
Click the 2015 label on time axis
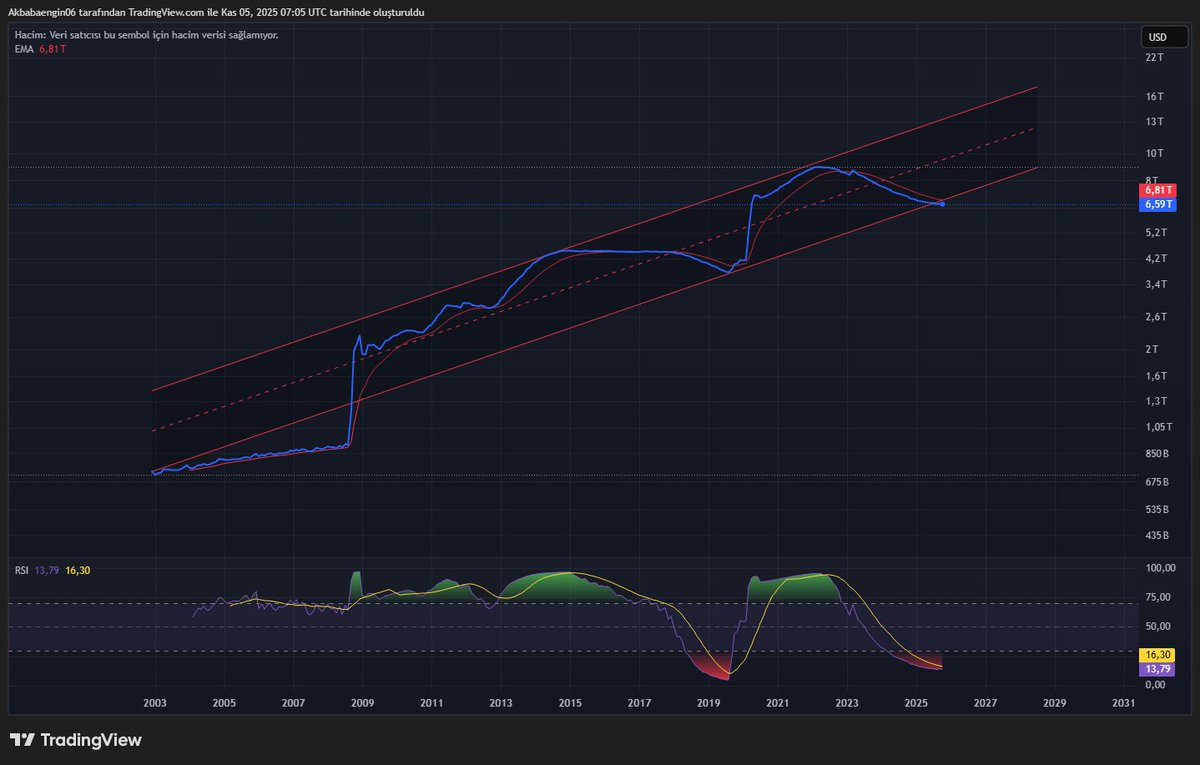pos(570,704)
